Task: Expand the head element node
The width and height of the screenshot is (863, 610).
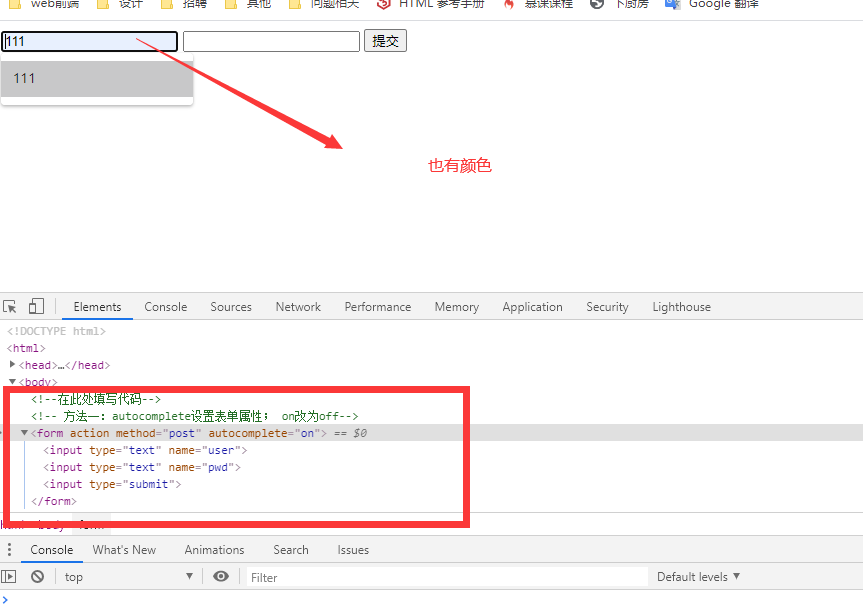Action: [x=12, y=364]
